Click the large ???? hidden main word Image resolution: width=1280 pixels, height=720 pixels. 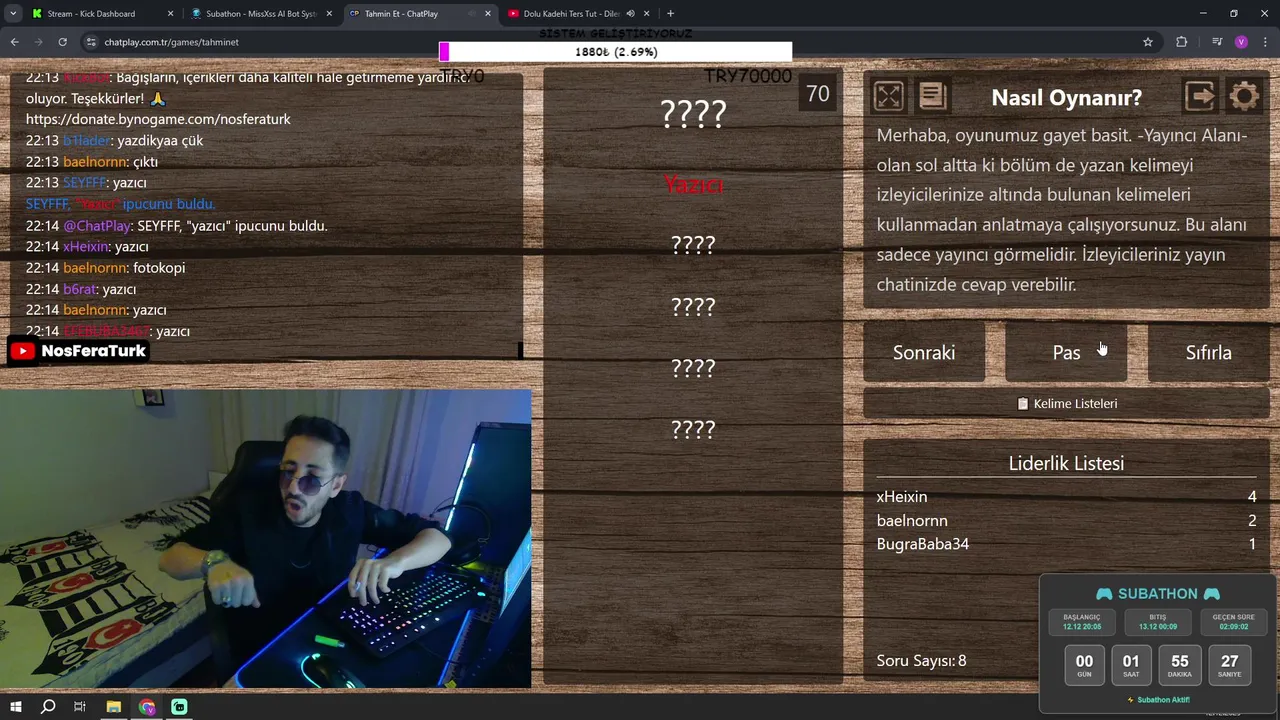click(693, 114)
